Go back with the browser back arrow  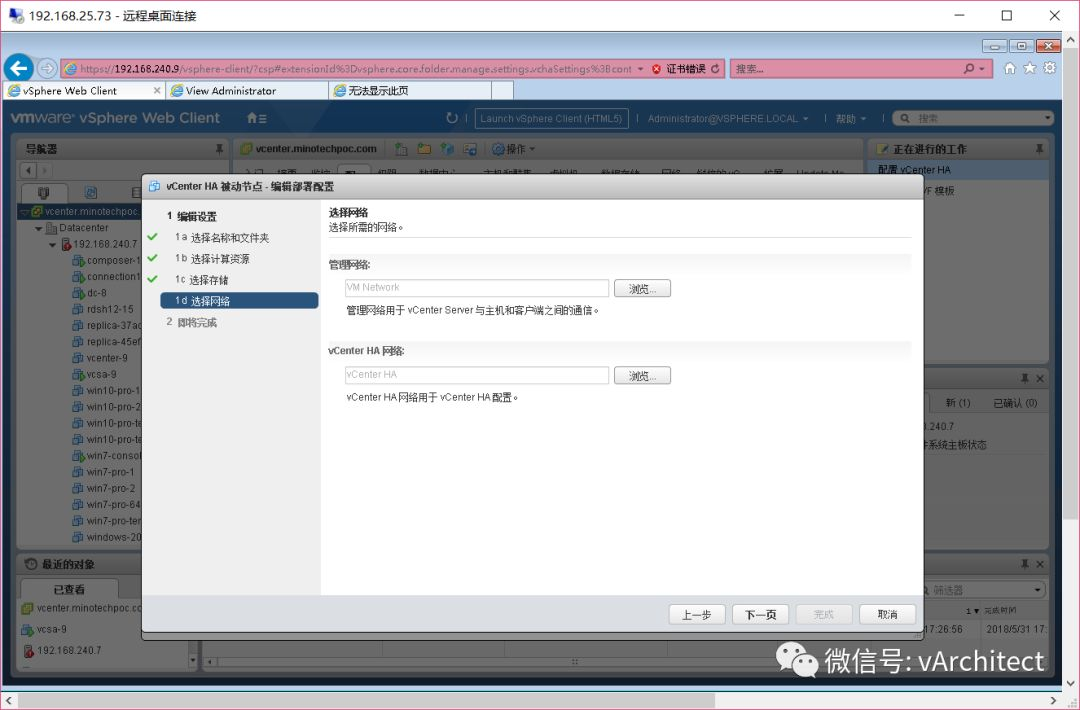click(x=19, y=68)
